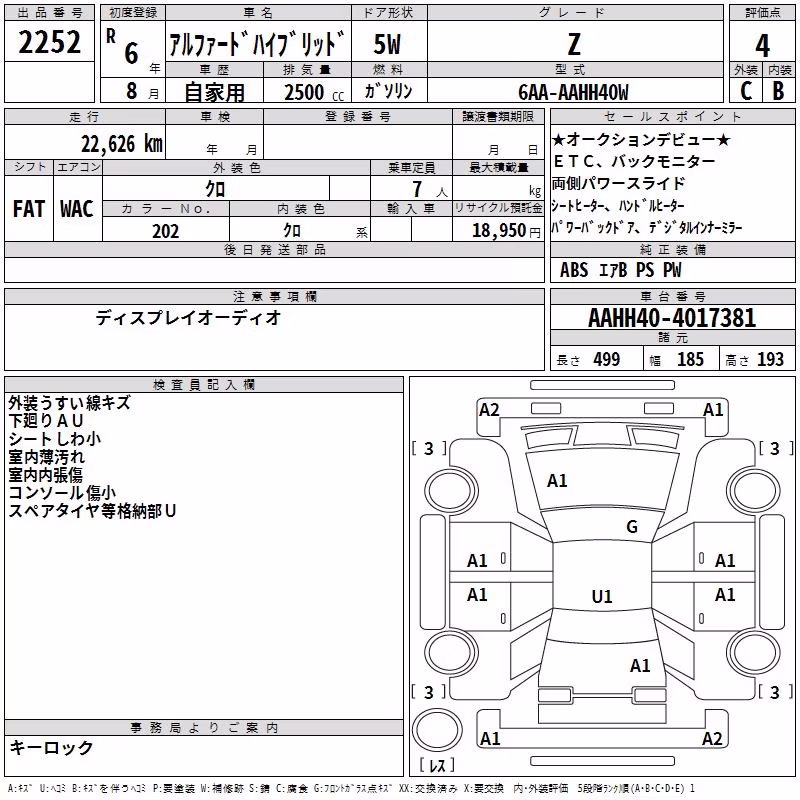Click the vehicle history 自家用
The width and height of the screenshot is (800, 800).
pos(214,92)
